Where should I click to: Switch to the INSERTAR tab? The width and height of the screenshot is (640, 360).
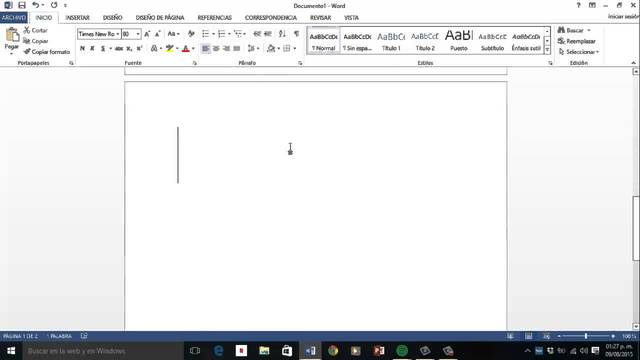77,18
